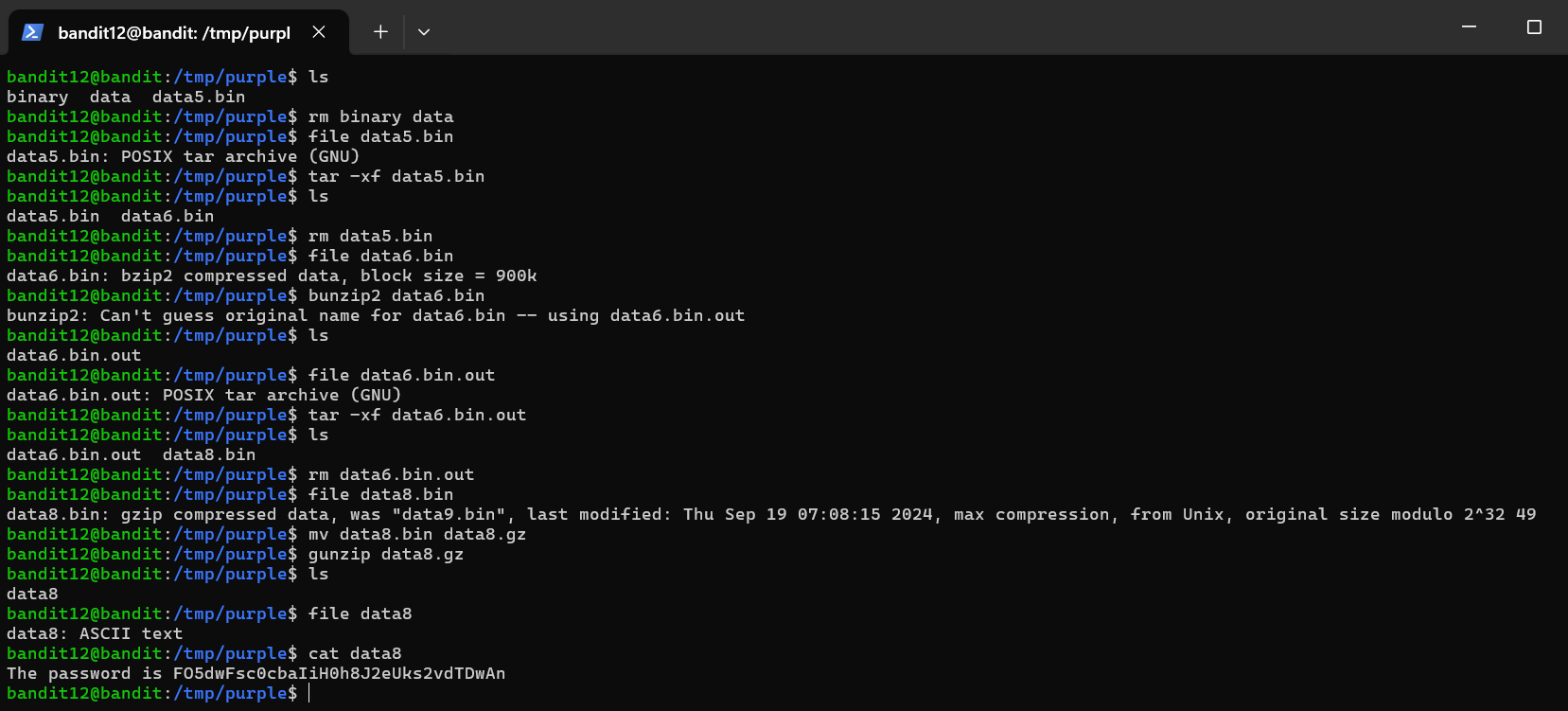Click the "tar -xf data6.bin.out" command
Screen dimensions: 1568x711
pyautogui.click(x=416, y=416)
